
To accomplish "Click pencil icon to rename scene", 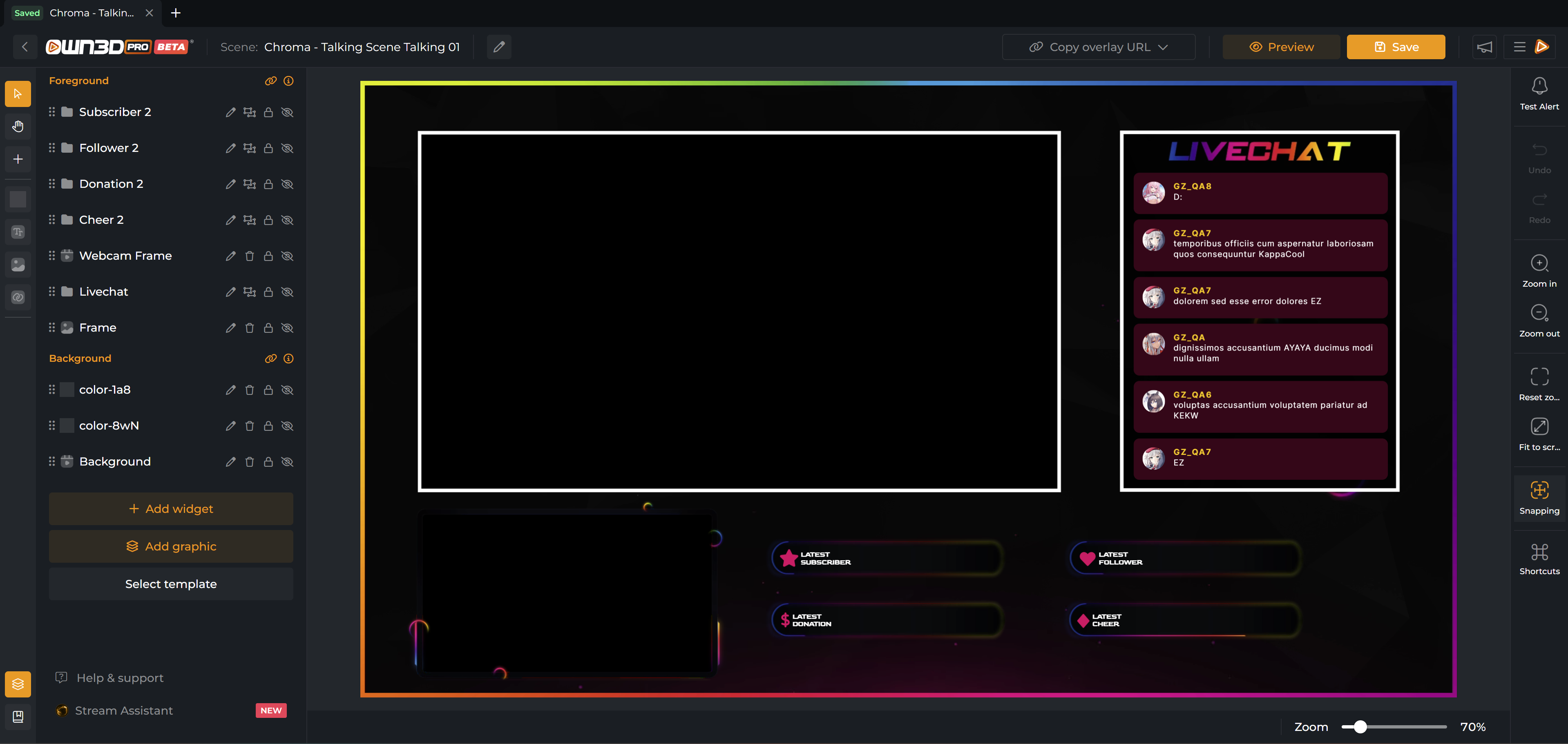I will pyautogui.click(x=498, y=47).
